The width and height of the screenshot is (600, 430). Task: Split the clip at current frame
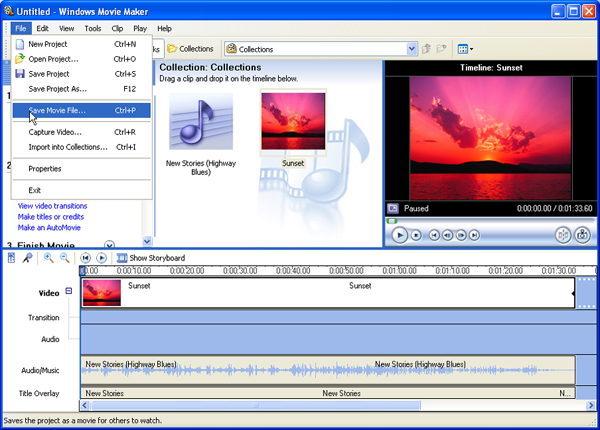coord(563,235)
